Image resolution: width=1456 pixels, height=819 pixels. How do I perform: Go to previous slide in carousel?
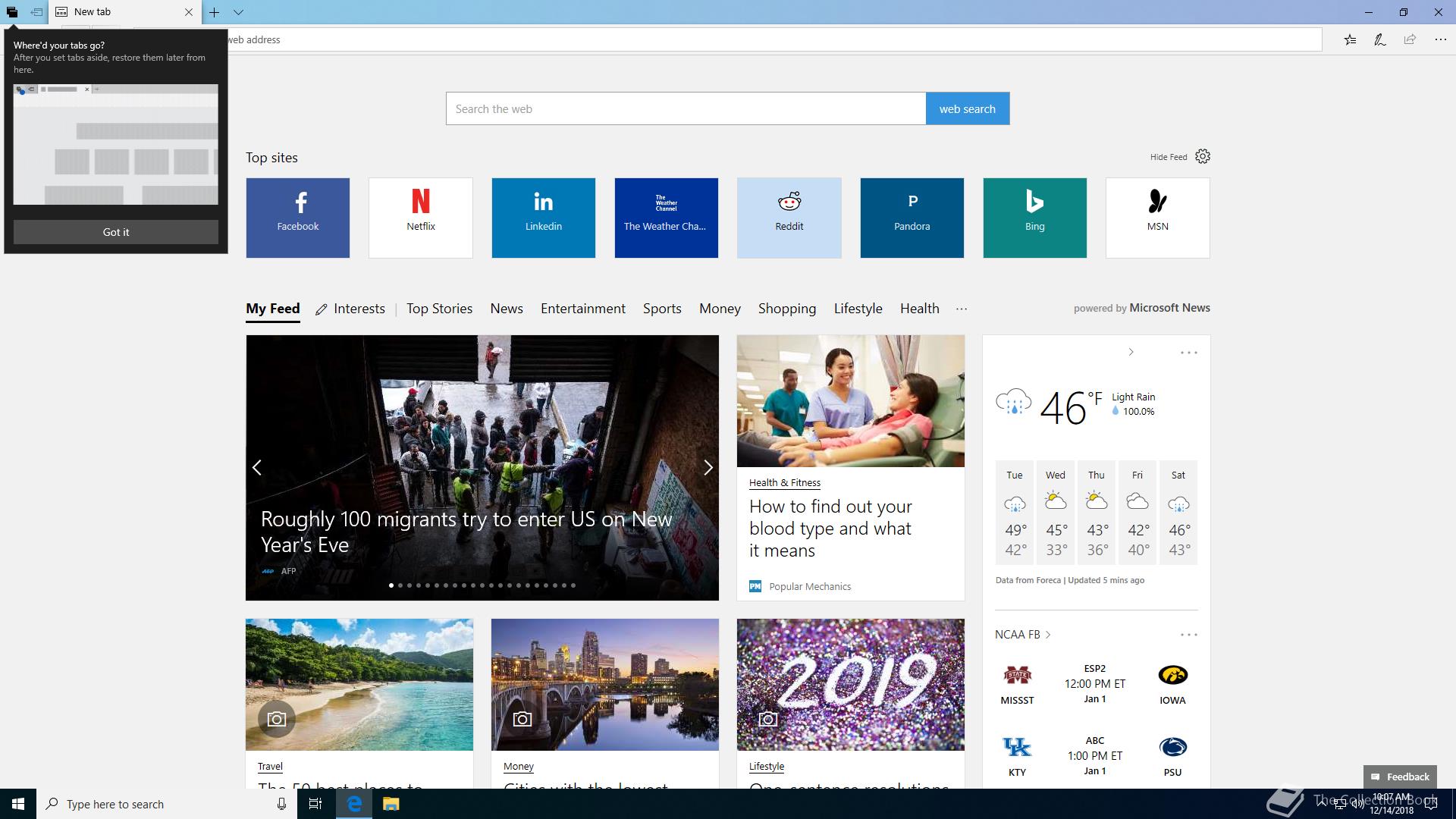257,467
